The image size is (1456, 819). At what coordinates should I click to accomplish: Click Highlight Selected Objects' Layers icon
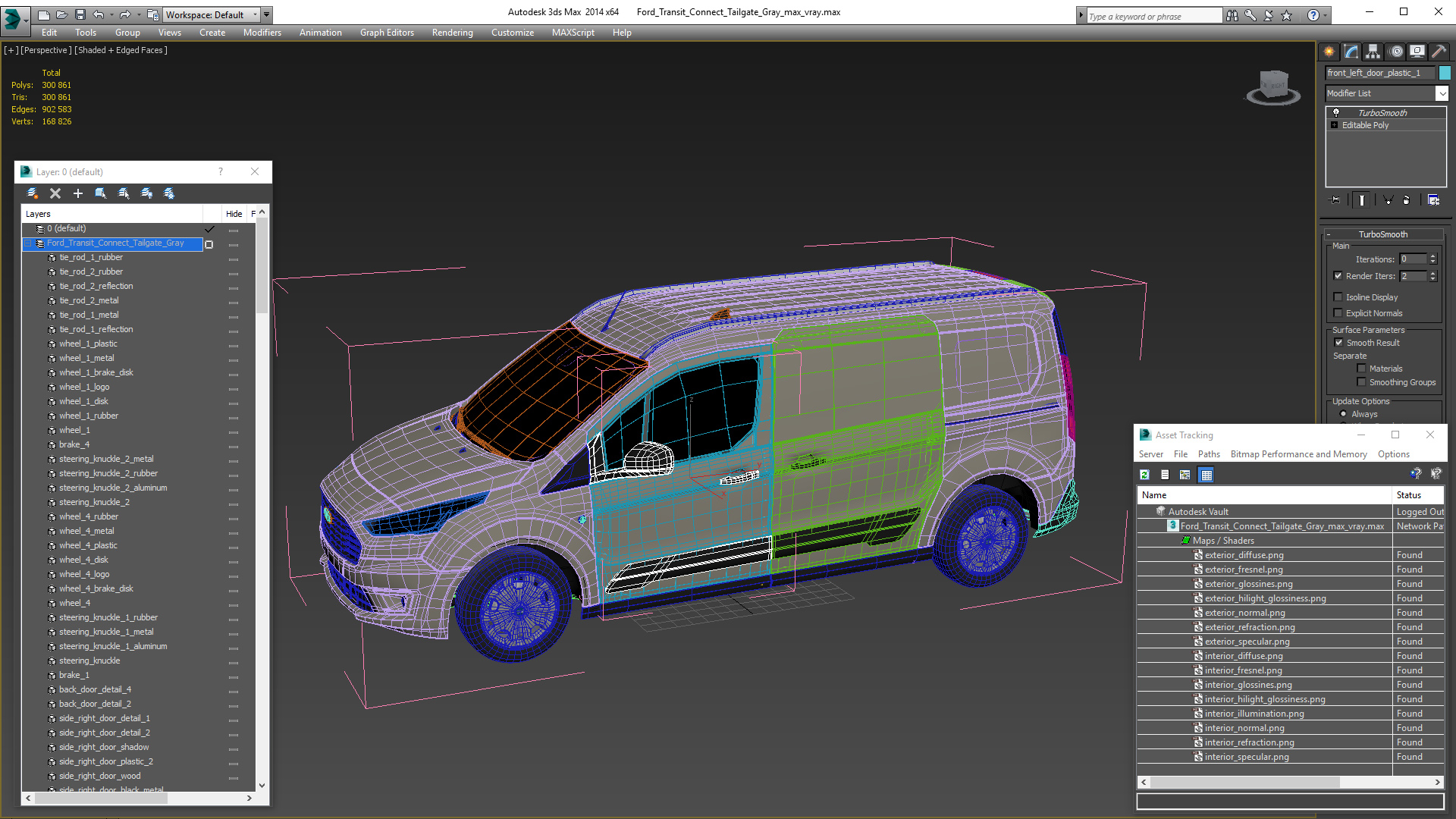tap(124, 193)
